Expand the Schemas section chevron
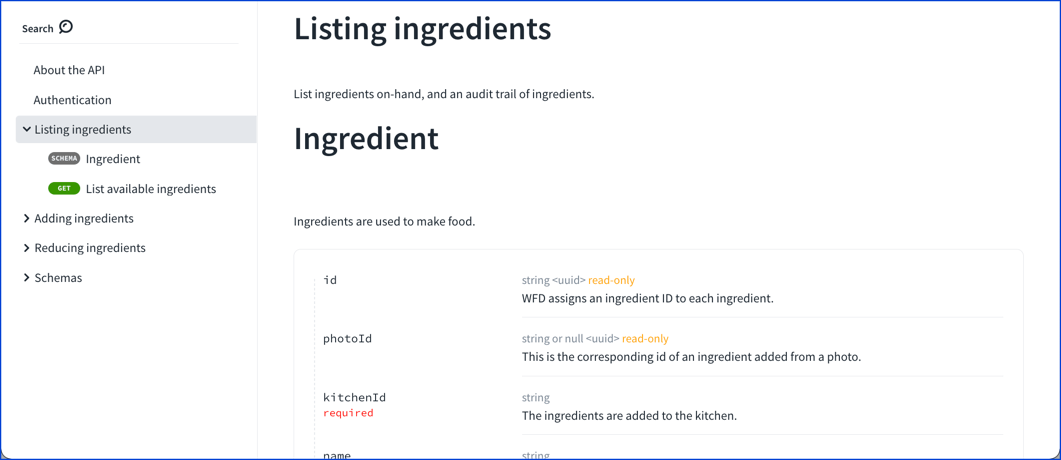This screenshot has height=460, width=1061. pos(27,277)
